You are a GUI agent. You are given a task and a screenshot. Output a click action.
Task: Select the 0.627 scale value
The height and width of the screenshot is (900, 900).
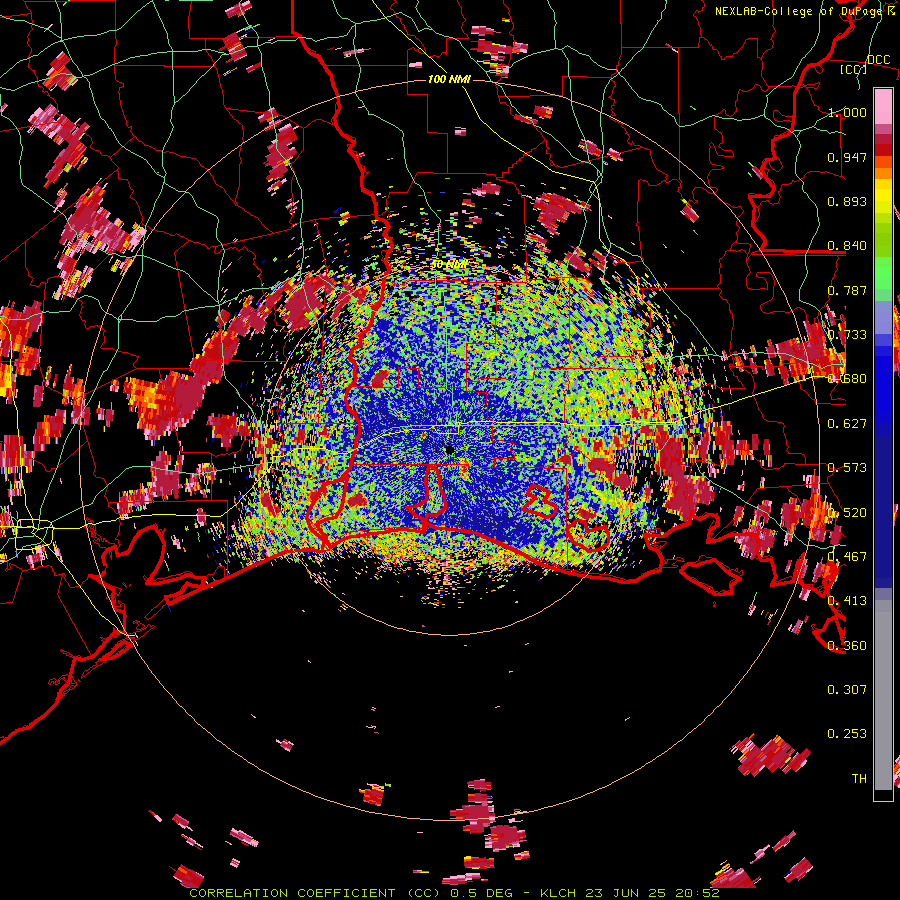click(x=847, y=424)
